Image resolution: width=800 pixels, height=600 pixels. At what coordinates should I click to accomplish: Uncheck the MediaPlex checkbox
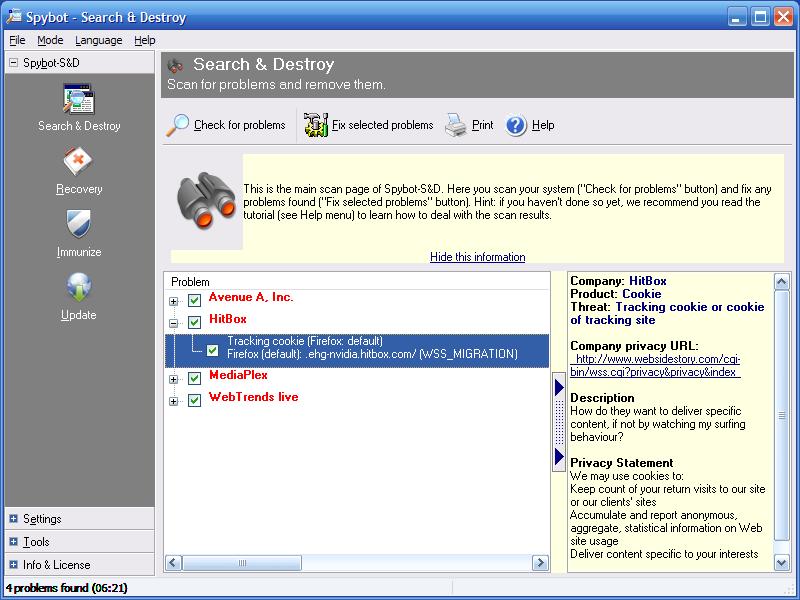click(194, 378)
